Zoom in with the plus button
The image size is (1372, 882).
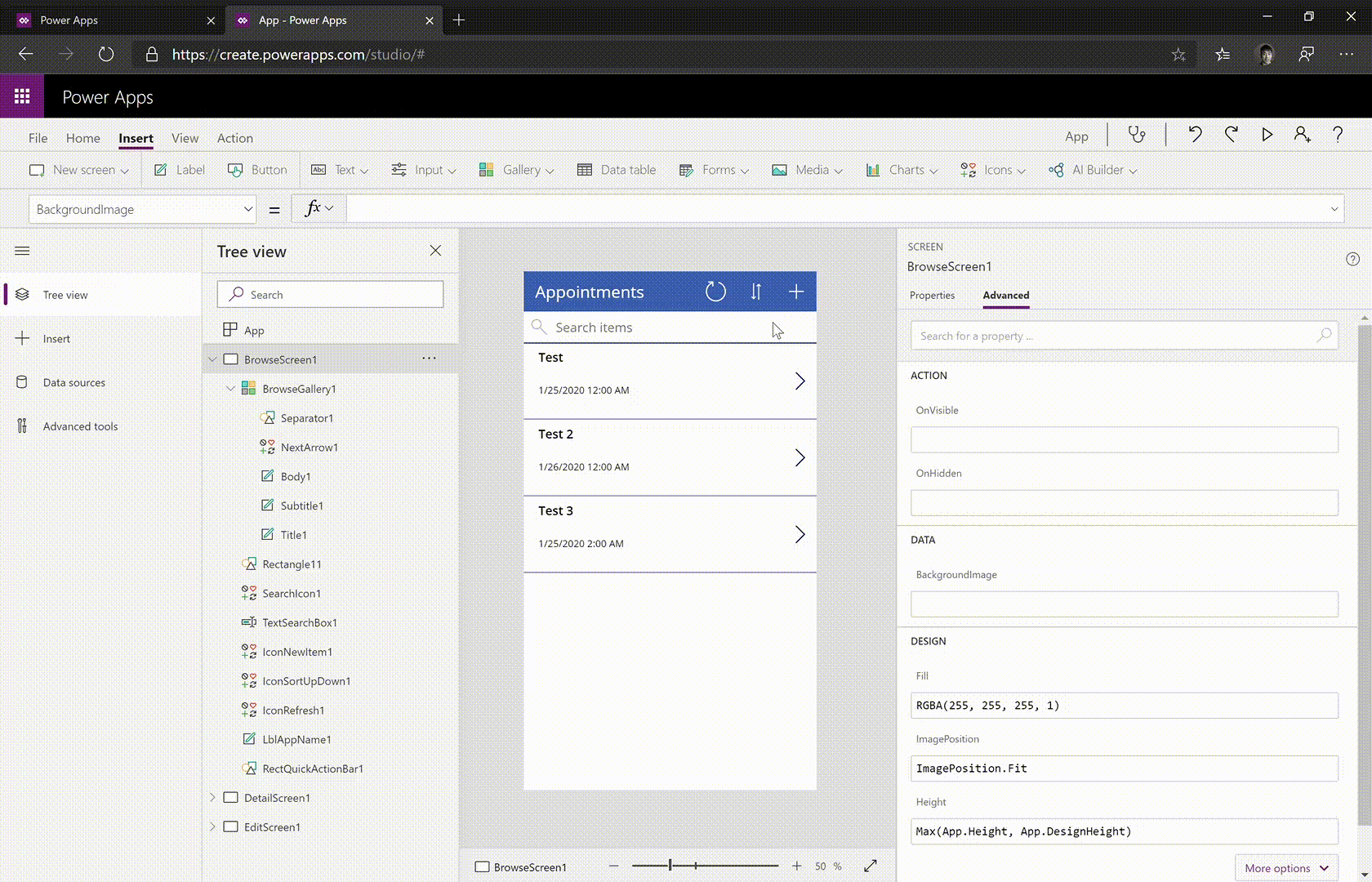tap(796, 866)
